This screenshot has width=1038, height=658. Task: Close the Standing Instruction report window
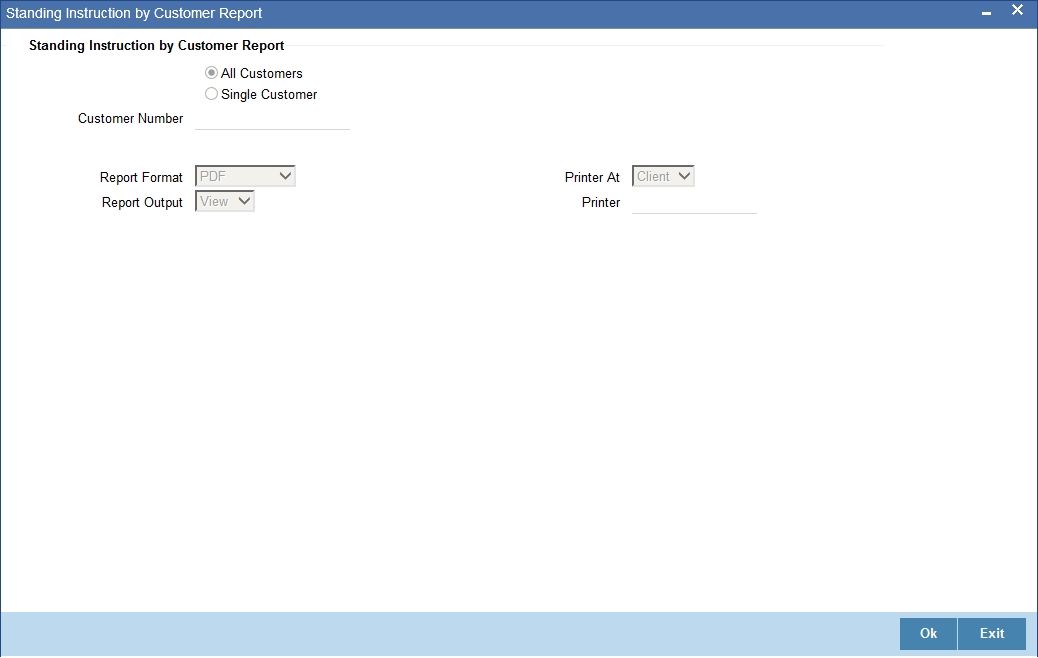(1017, 10)
